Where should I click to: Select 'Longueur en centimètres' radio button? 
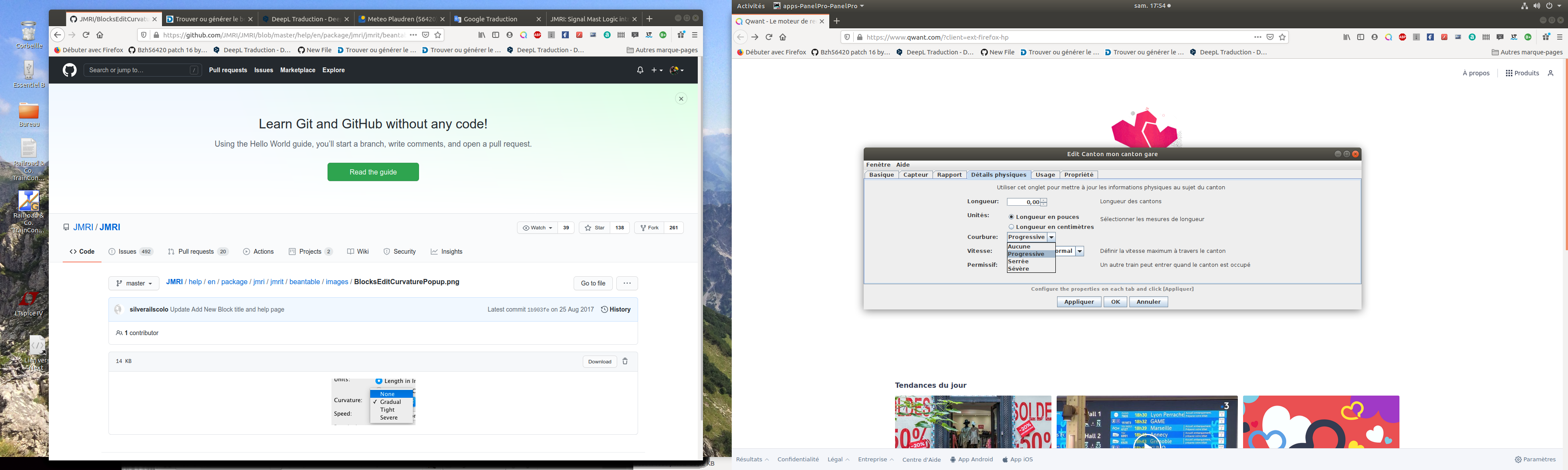click(x=1011, y=227)
